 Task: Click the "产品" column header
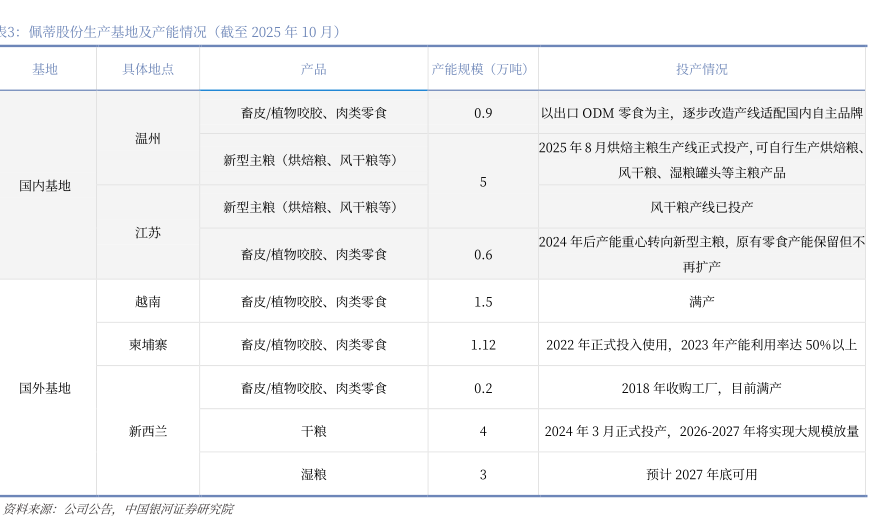tap(313, 69)
